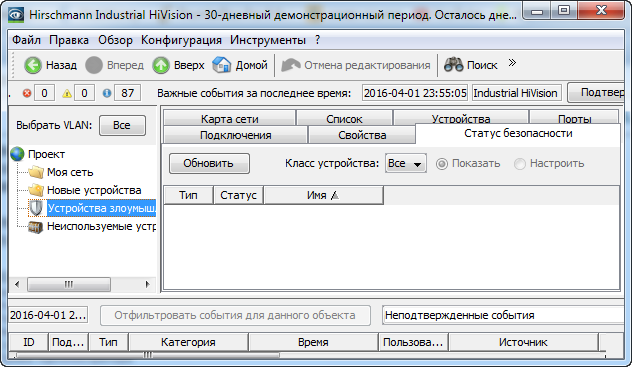Click the Подтвердить button in events bar
Screen dimensions: 632x367
[x=597, y=93]
